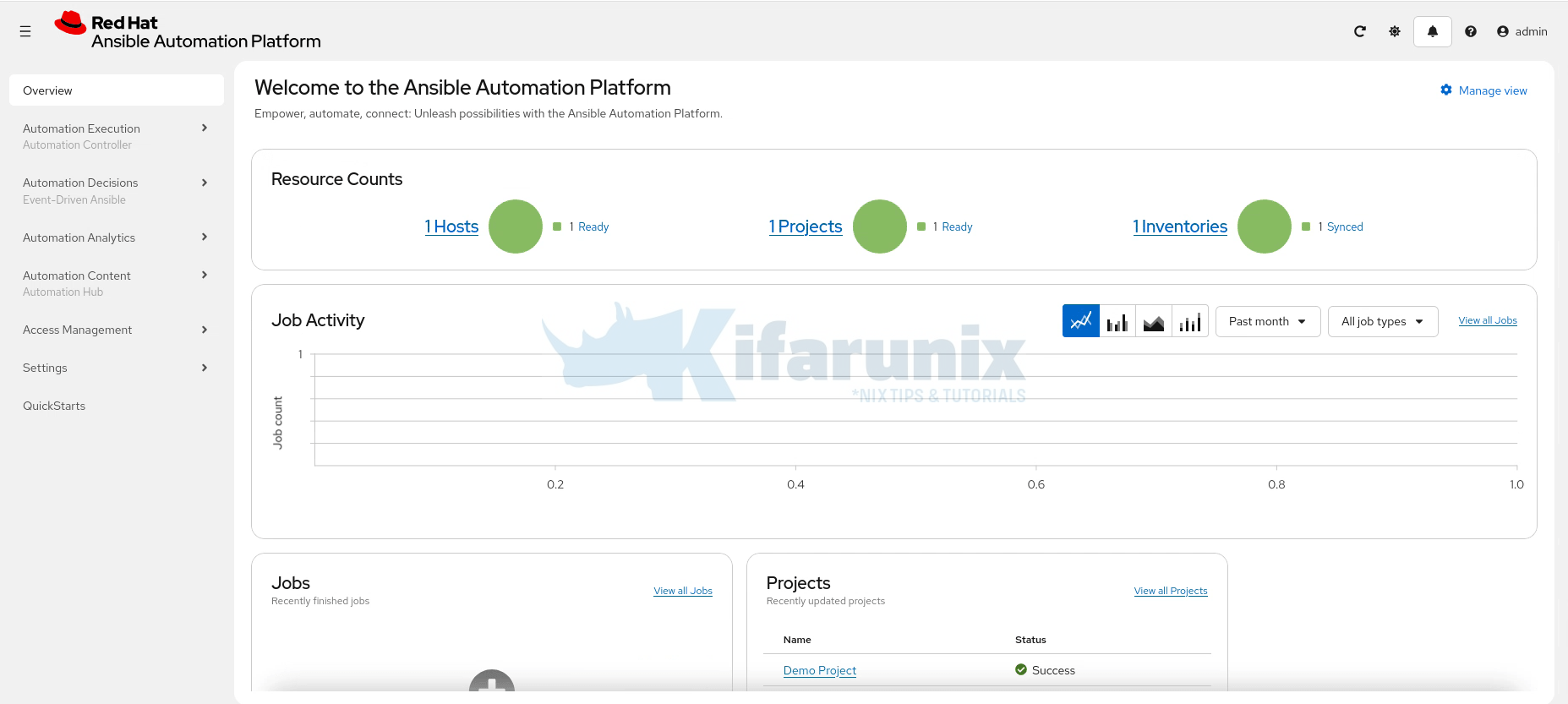
Task: Open the 1 Projects link
Action: pyautogui.click(x=806, y=226)
